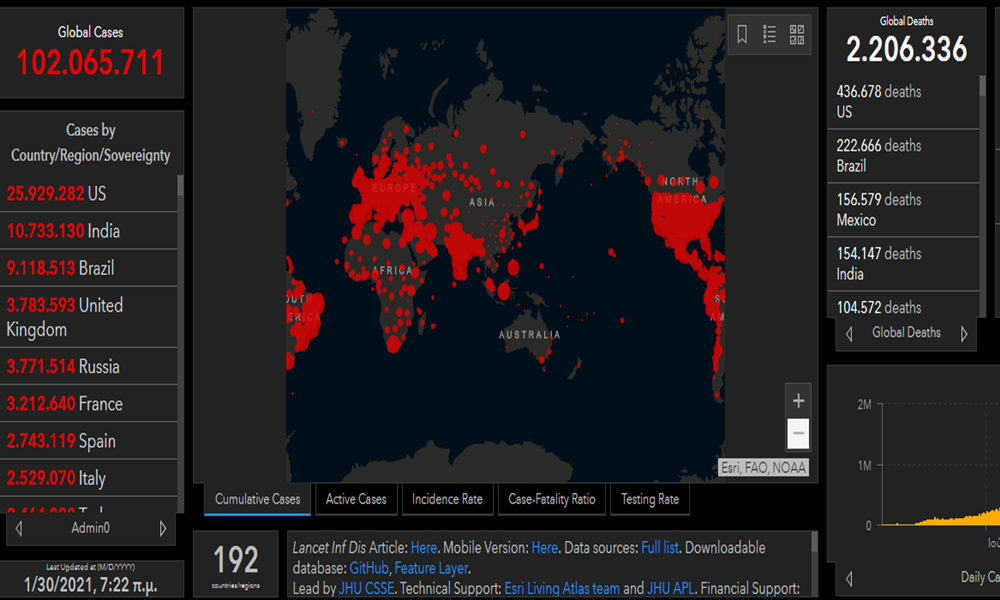This screenshot has width=1000, height=600.
Task: Go to previous panel from Global Deaths
Action: coord(850,334)
